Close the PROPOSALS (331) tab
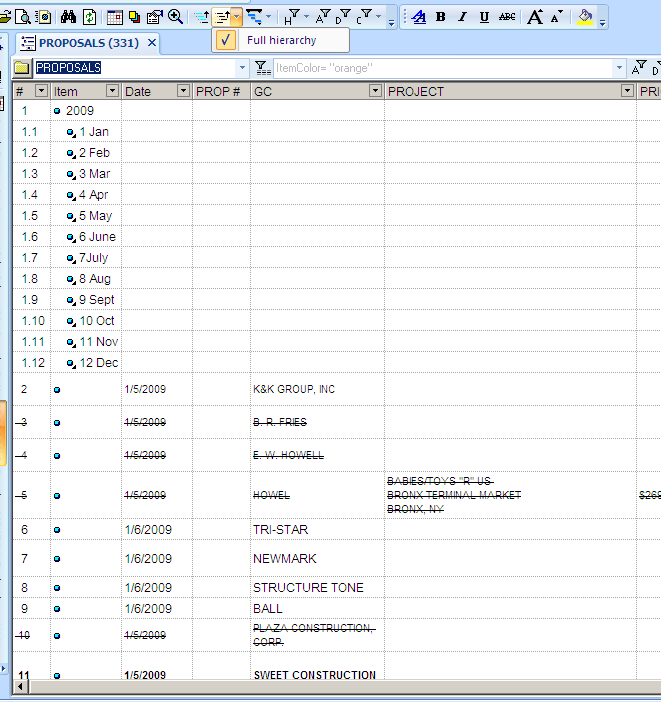 tap(152, 43)
